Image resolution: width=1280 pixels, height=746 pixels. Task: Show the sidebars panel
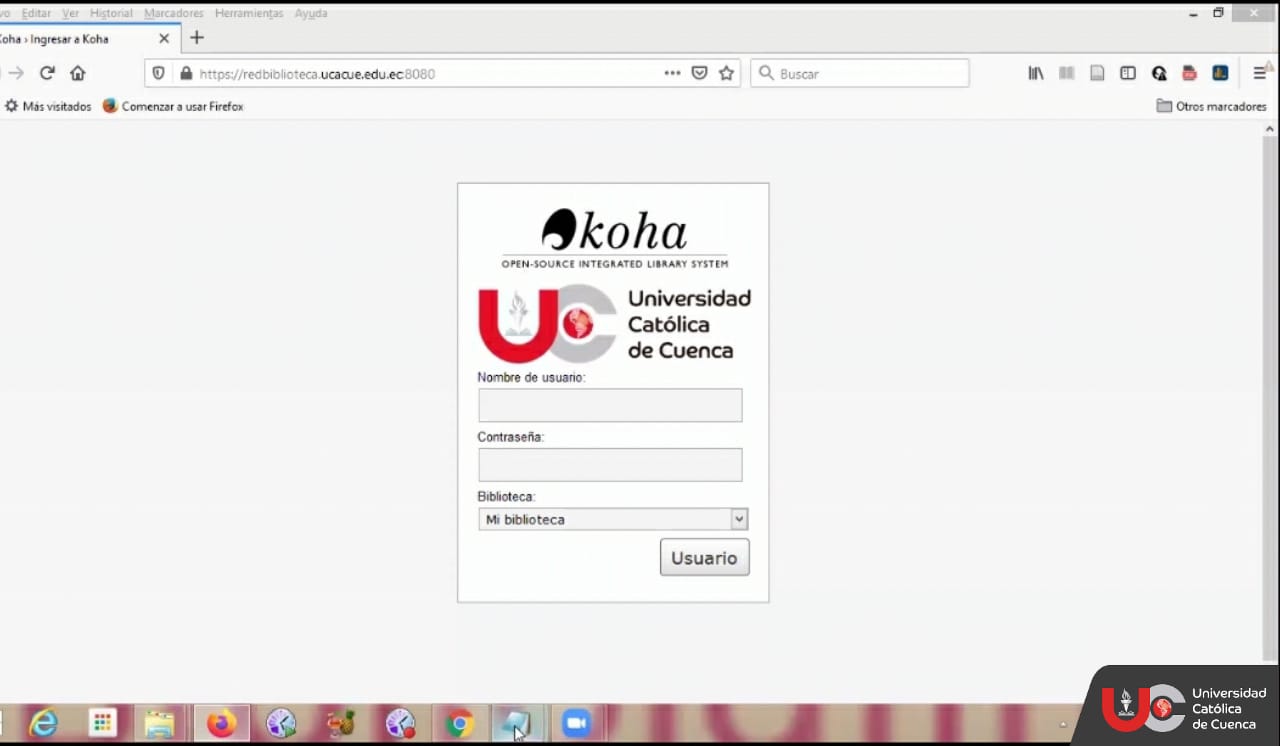(1128, 73)
